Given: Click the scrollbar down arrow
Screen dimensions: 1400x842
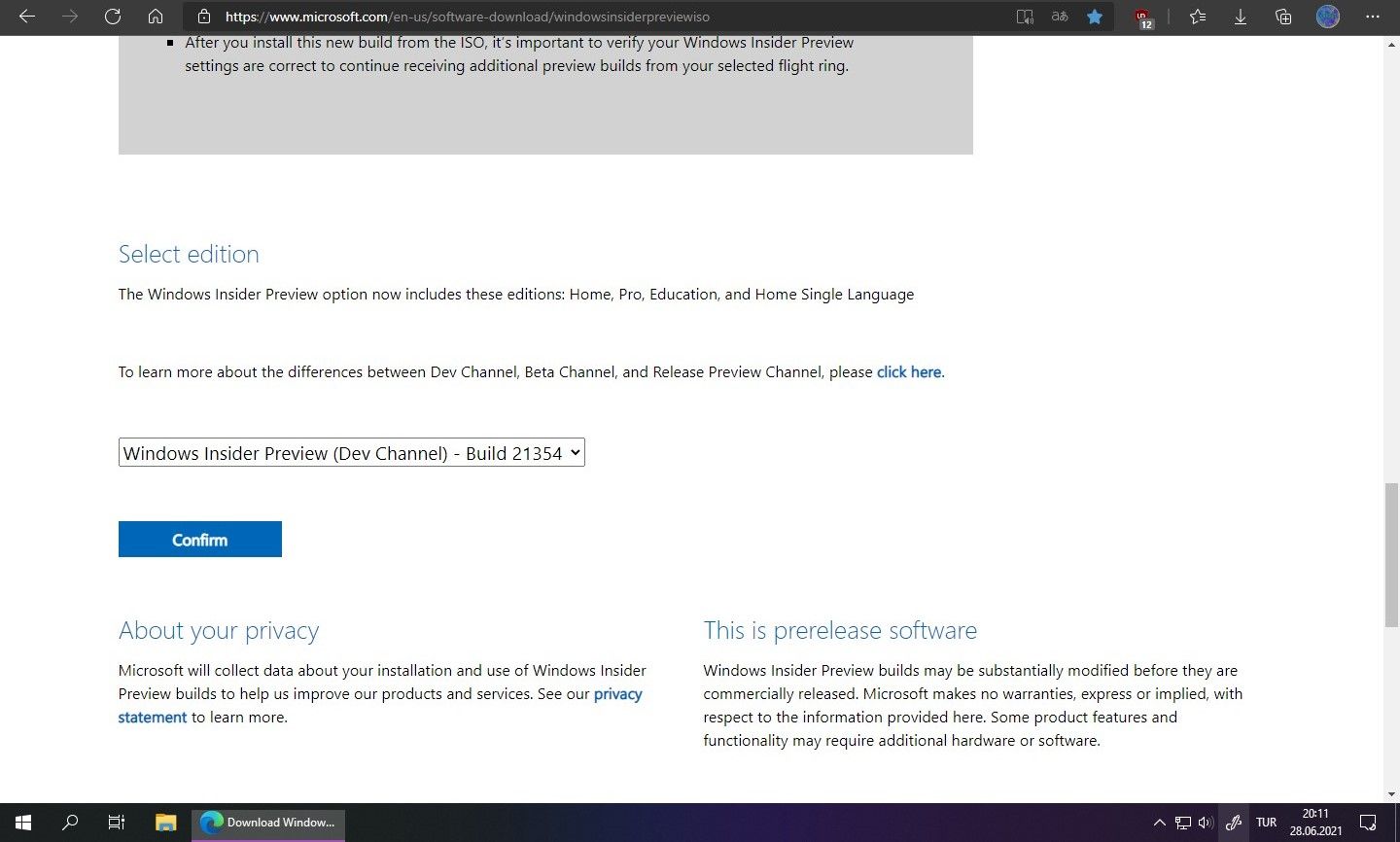Looking at the screenshot, I should click(1391, 794).
